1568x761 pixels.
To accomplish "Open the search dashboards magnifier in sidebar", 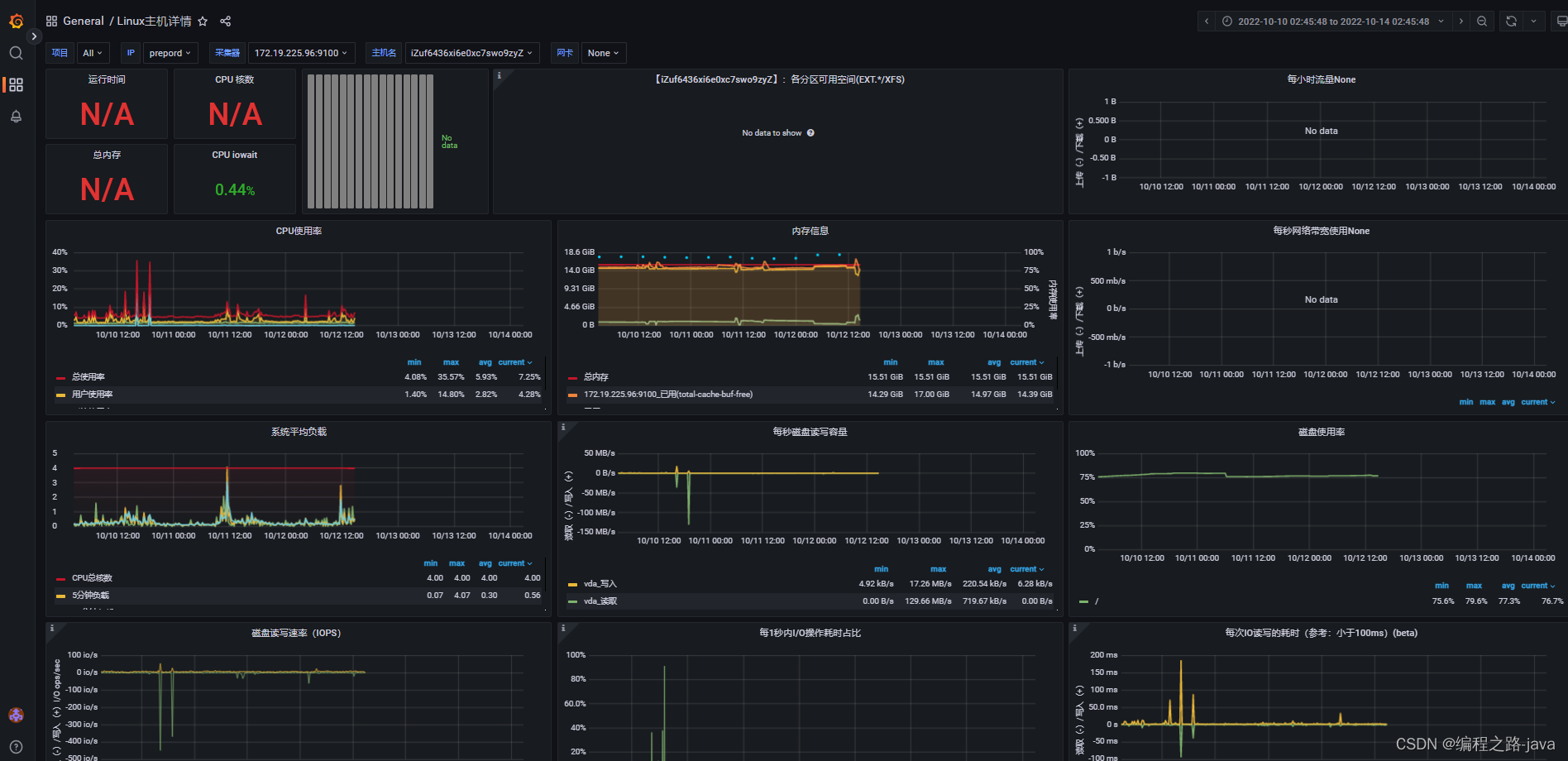I will (16, 53).
